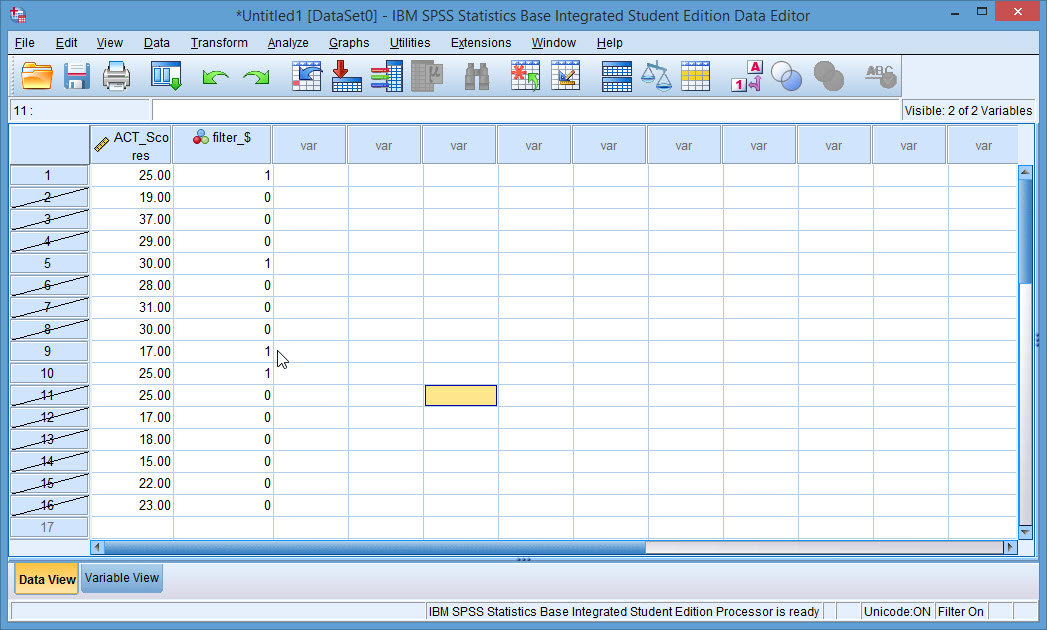Click the Open data document folder icon
The width and height of the screenshot is (1047, 630).
(x=37, y=76)
